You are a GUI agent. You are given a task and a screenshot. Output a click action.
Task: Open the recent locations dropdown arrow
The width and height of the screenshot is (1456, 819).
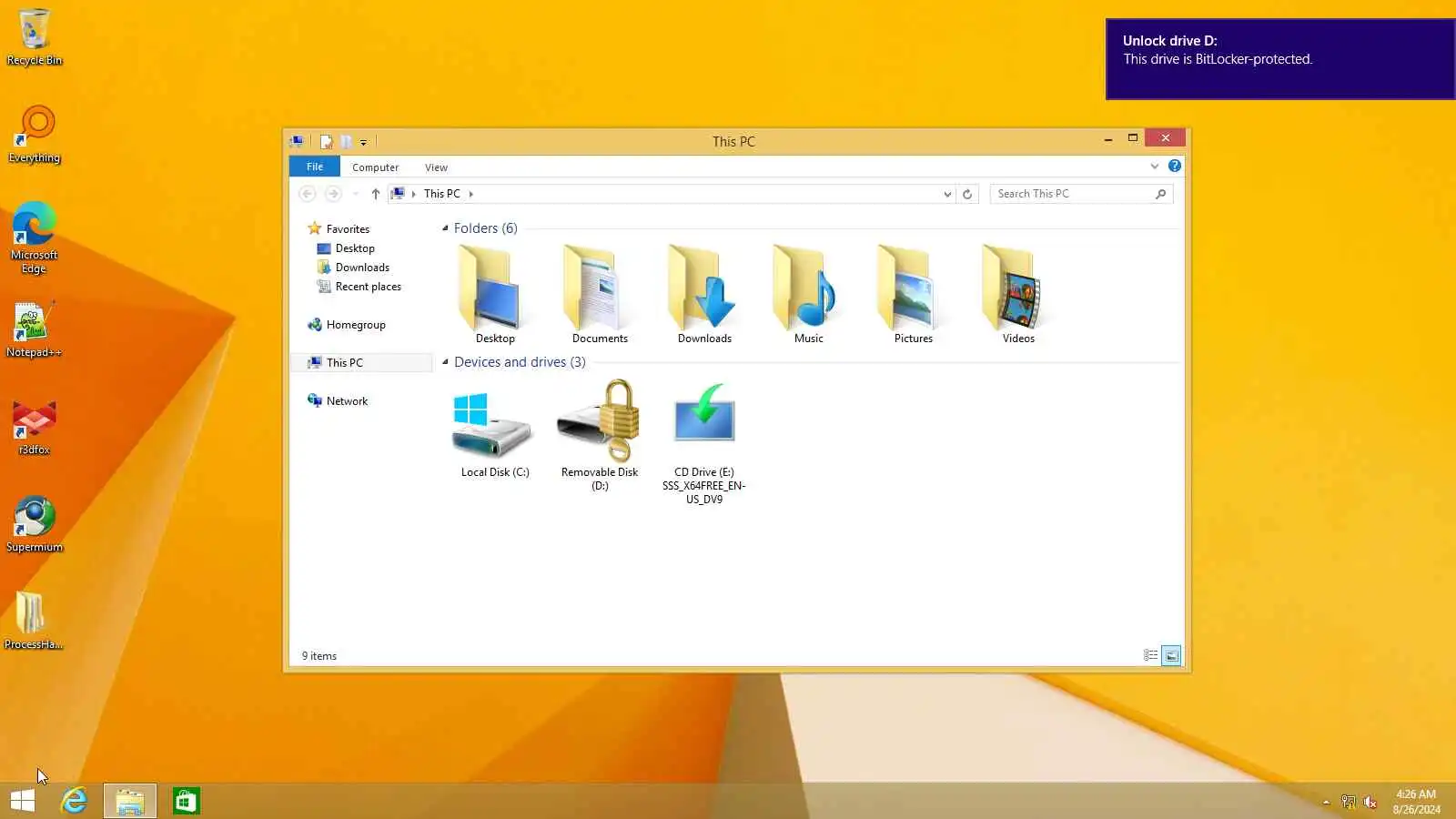tap(355, 194)
